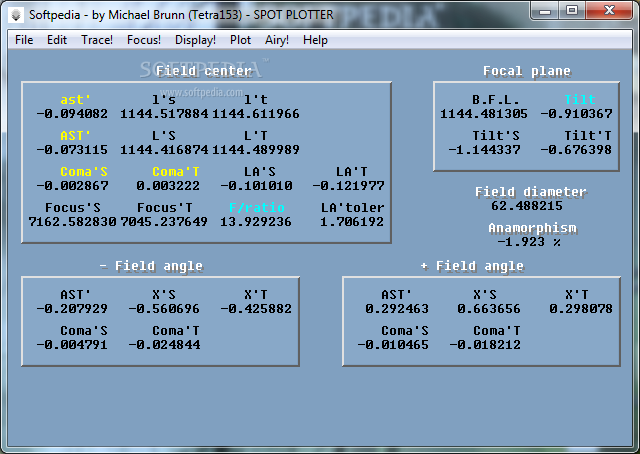The image size is (640, 454).
Task: Click the yellow Coma'S label in Field center
Action: tap(84, 171)
